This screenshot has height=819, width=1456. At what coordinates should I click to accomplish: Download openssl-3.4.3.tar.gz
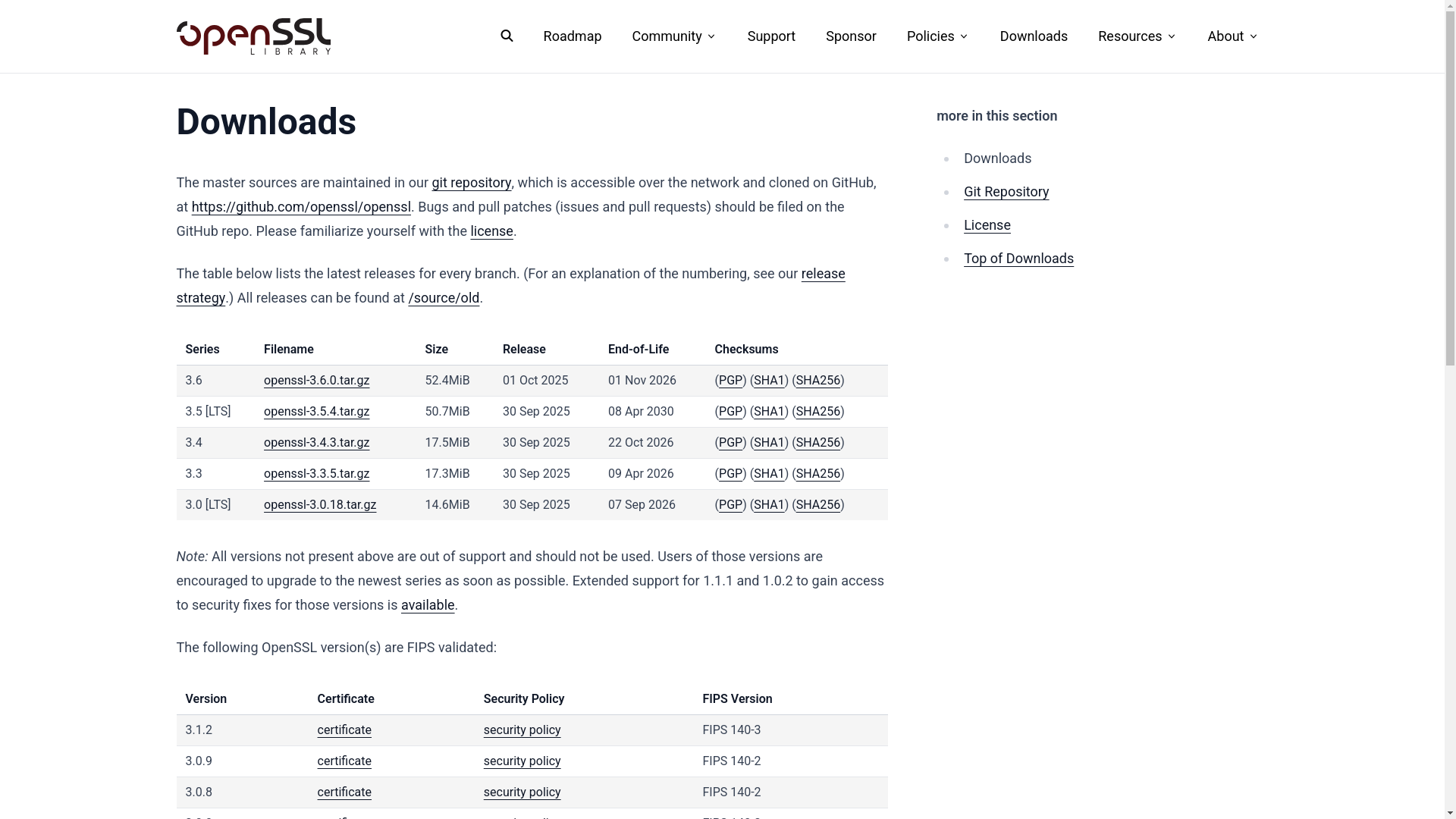(316, 443)
